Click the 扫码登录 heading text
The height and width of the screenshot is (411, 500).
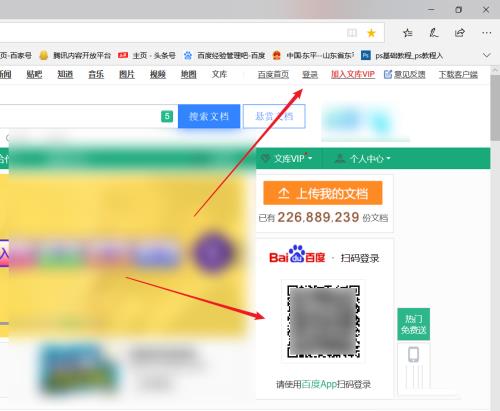click(x=360, y=258)
